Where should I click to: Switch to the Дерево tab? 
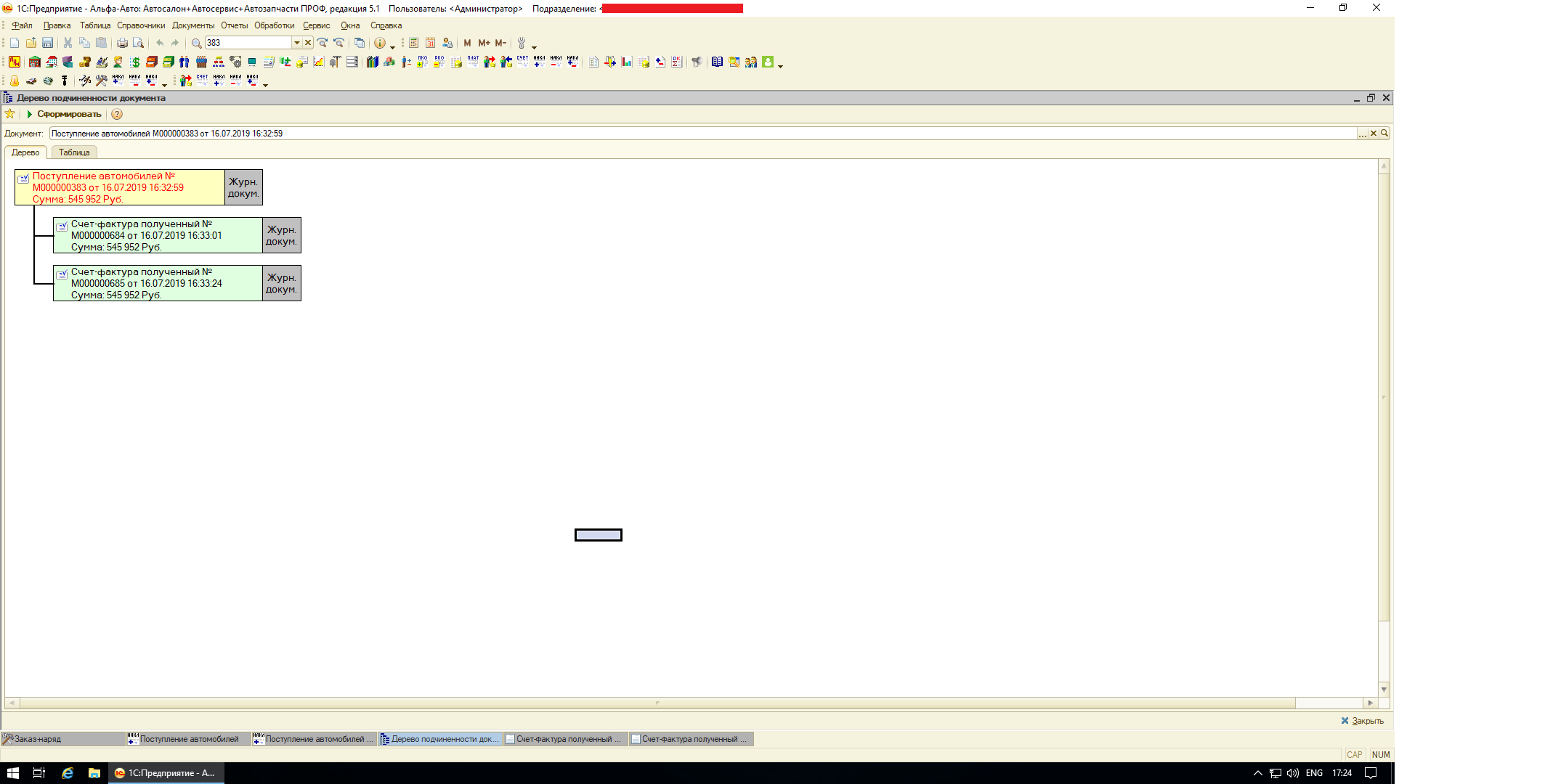point(25,152)
